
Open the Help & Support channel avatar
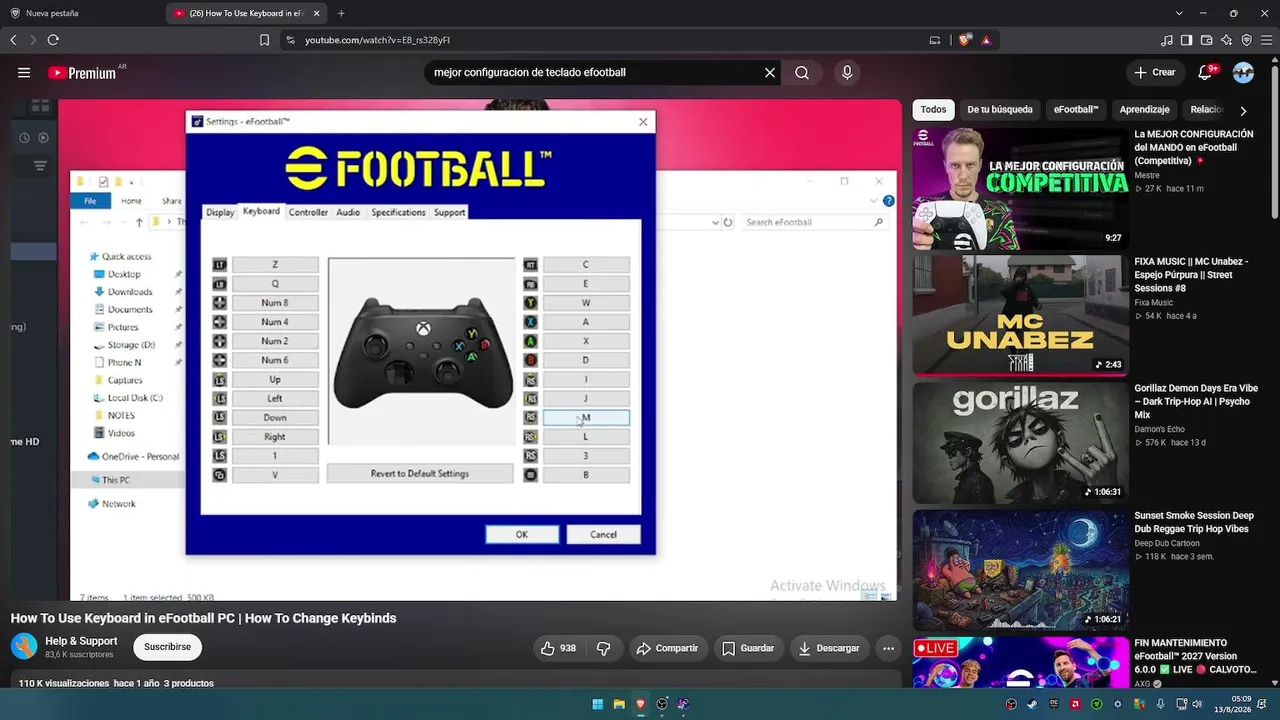[x=24, y=647]
